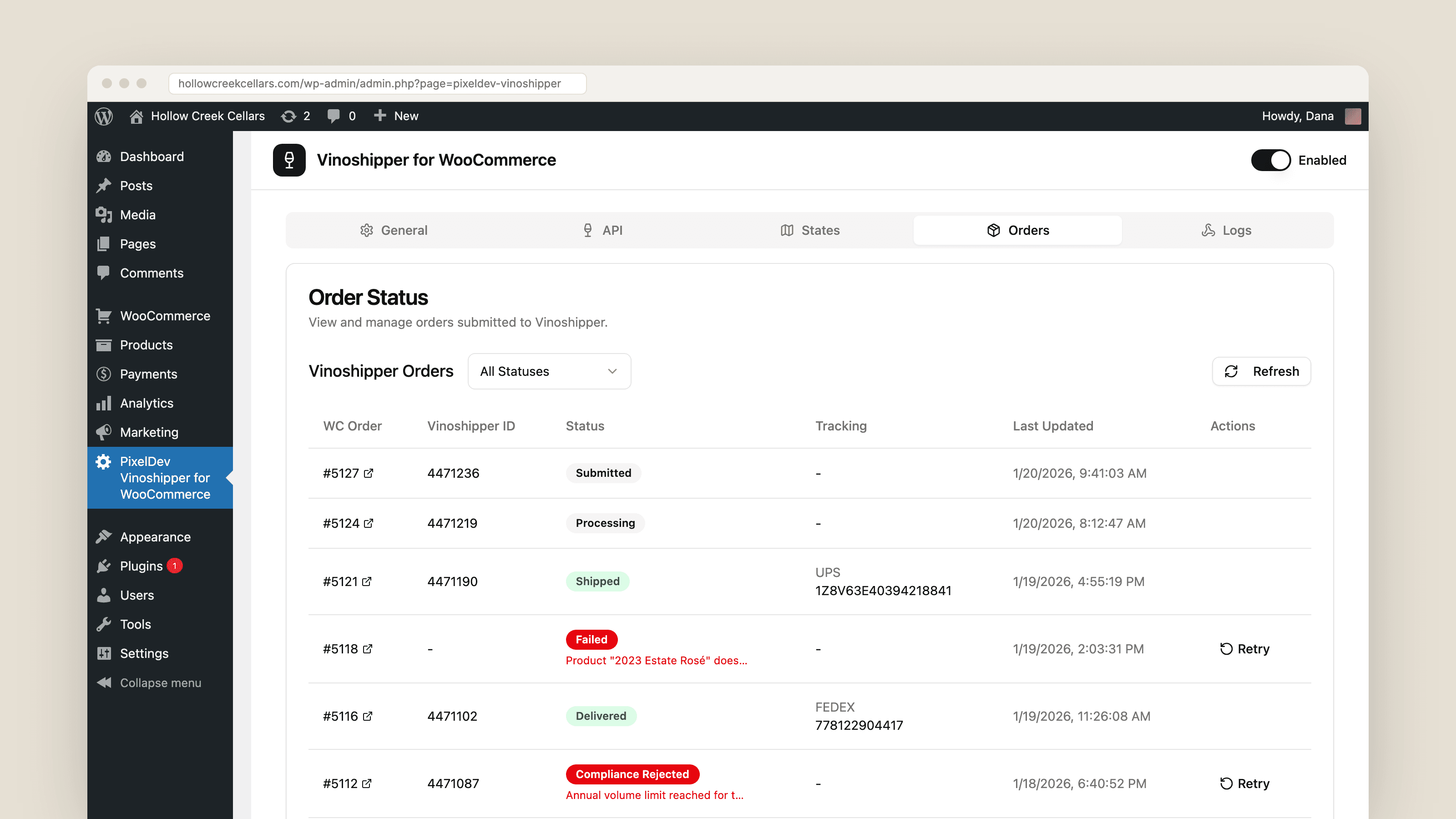Click the Refresh button
This screenshot has width=1456, height=819.
[x=1262, y=371]
